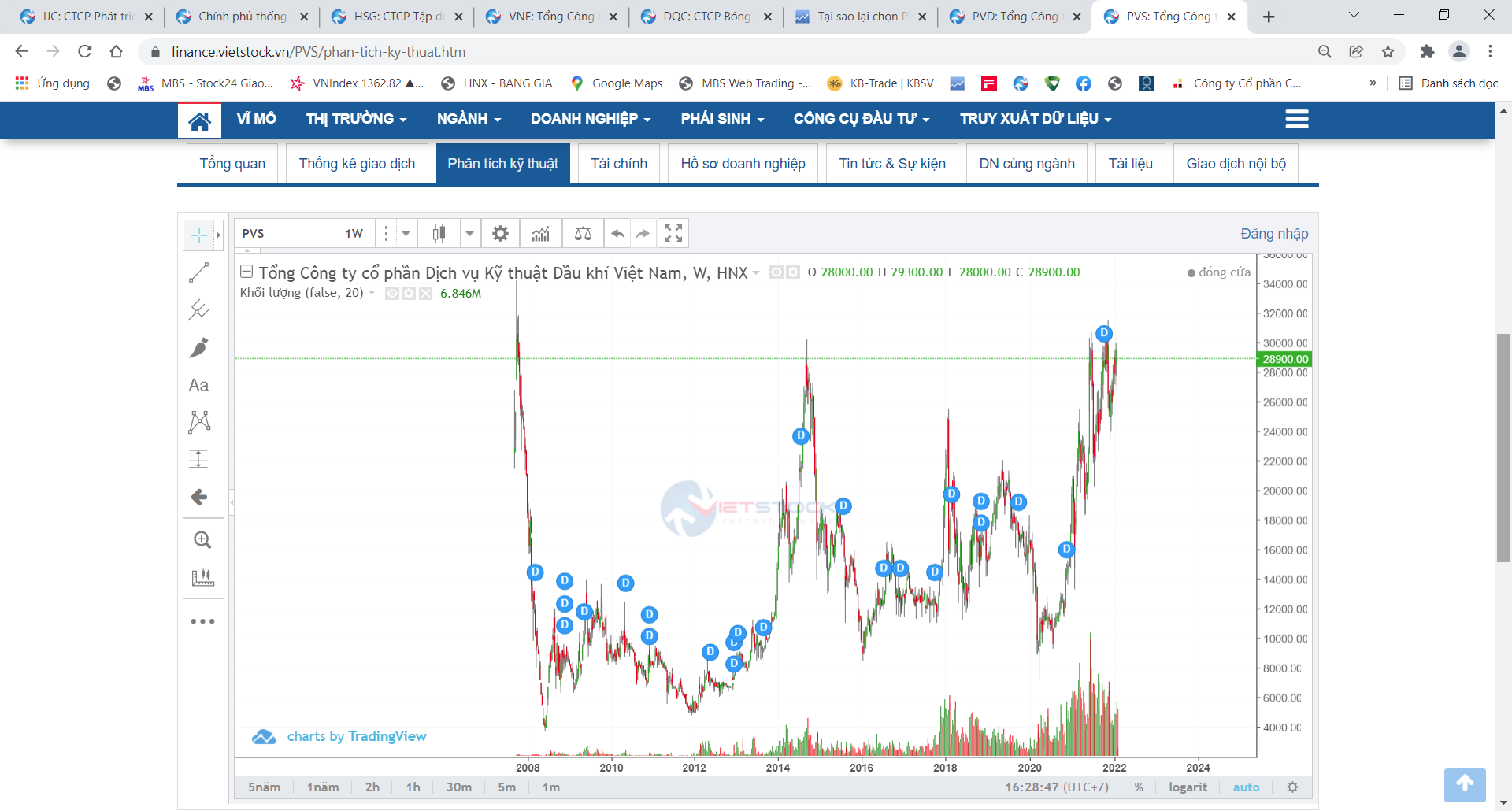
Task: Click the Đăng nhập login link
Action: tap(1274, 234)
